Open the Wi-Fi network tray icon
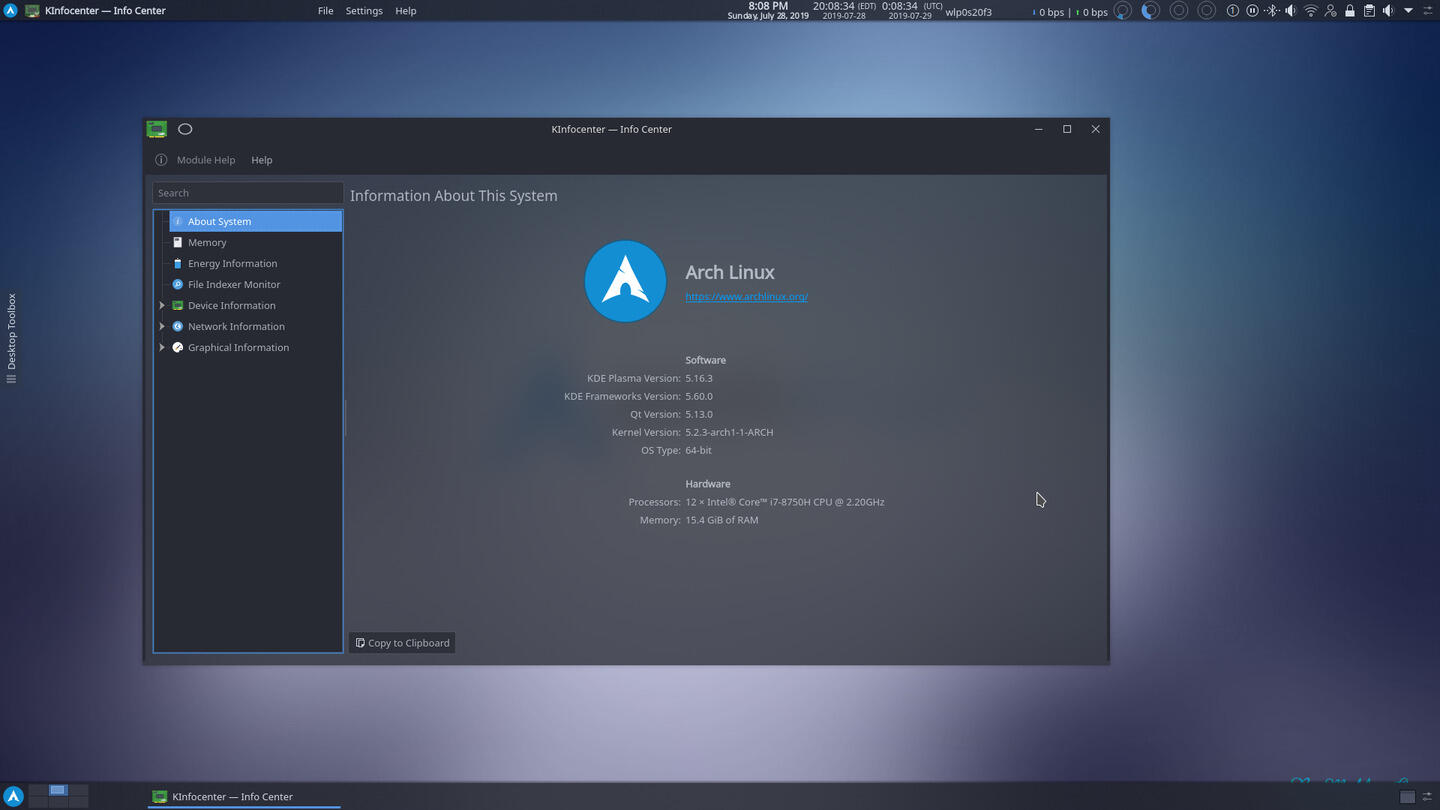This screenshot has height=810, width=1440. point(1311,11)
